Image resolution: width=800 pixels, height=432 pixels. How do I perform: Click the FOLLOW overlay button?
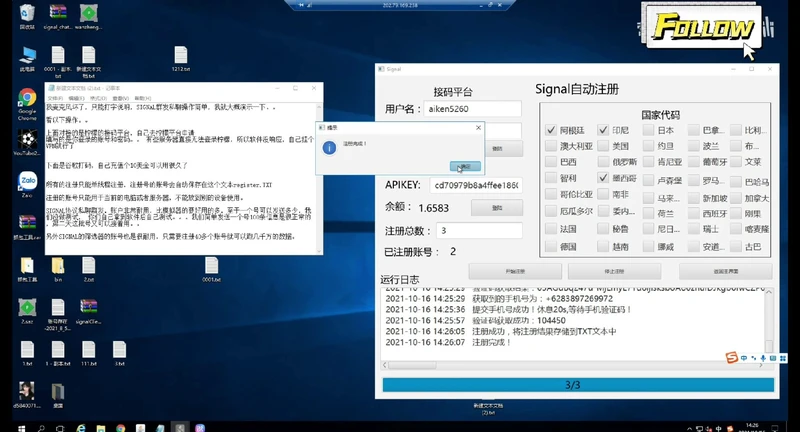click(704, 27)
